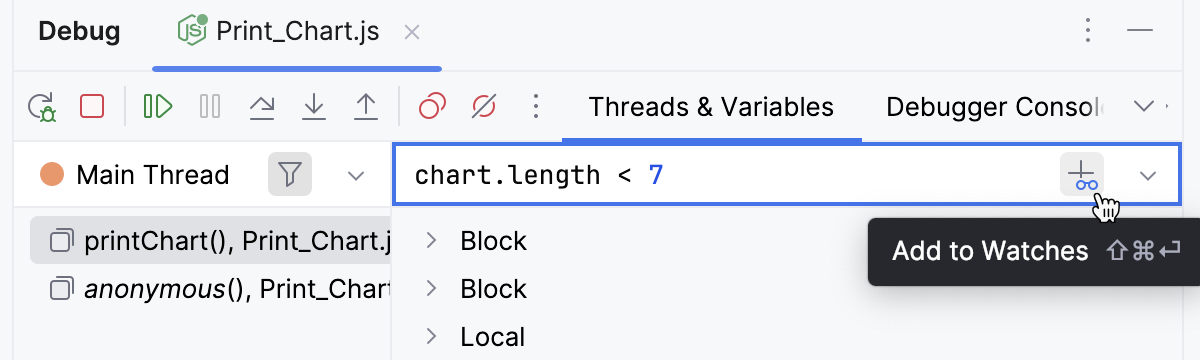
Task: Open the expression history dropdown
Action: click(x=1148, y=176)
